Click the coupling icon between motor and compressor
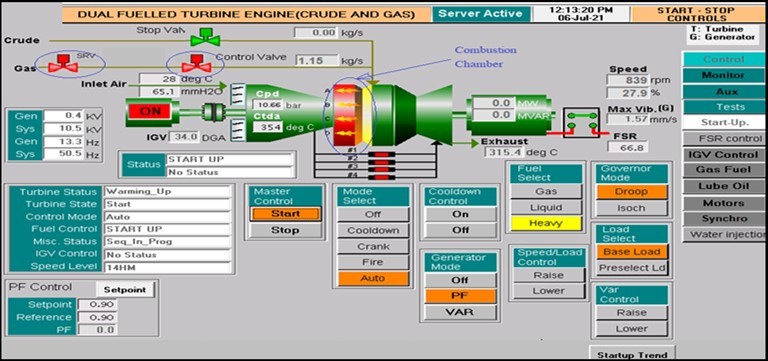This screenshot has width=768, height=361. click(213, 111)
